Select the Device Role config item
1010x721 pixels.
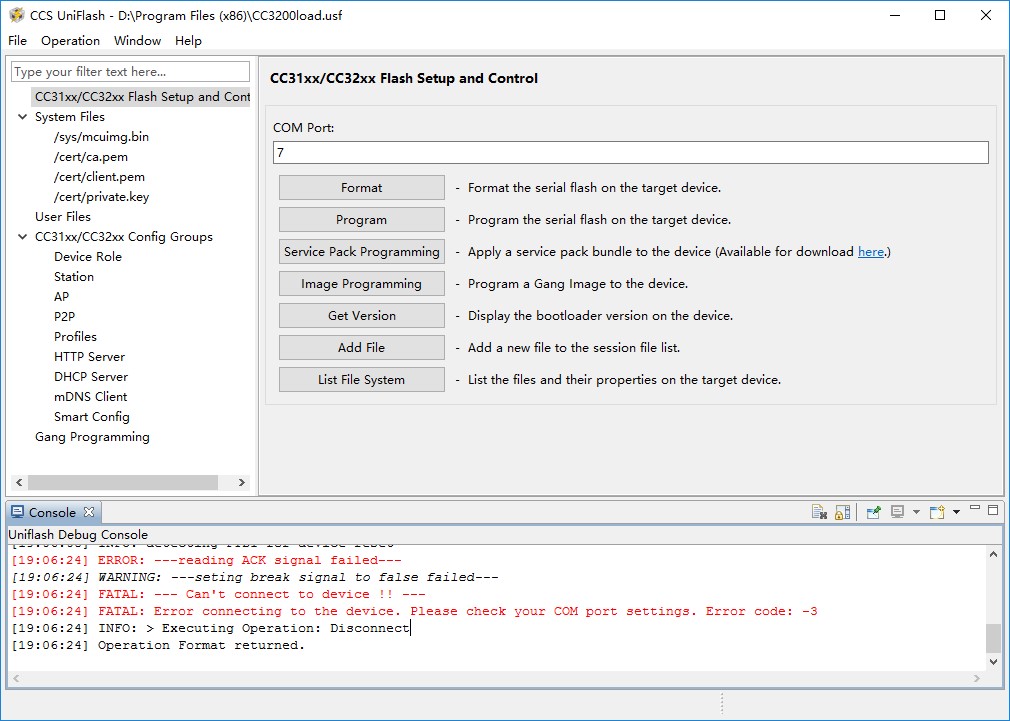pyautogui.click(x=88, y=256)
